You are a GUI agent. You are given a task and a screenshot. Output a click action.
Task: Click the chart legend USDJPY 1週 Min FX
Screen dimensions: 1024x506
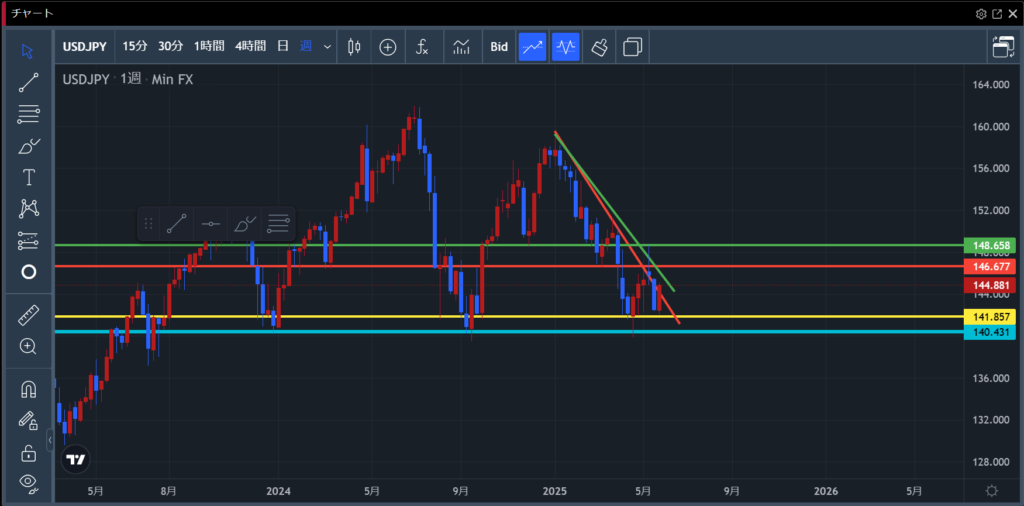click(x=128, y=80)
